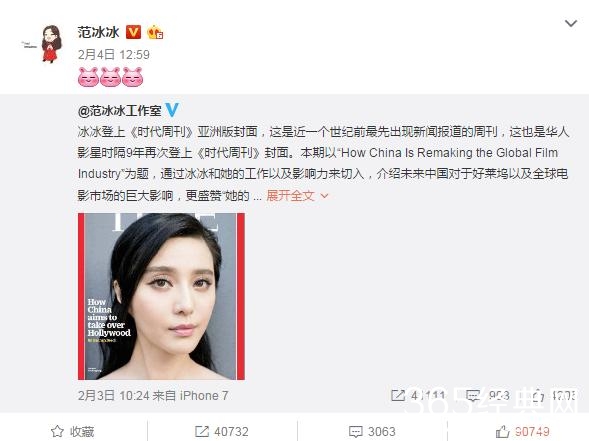Screen dimensions: 589x441
Task: Open the 2月4日 12:59 post timestamp
Action: click(x=114, y=55)
